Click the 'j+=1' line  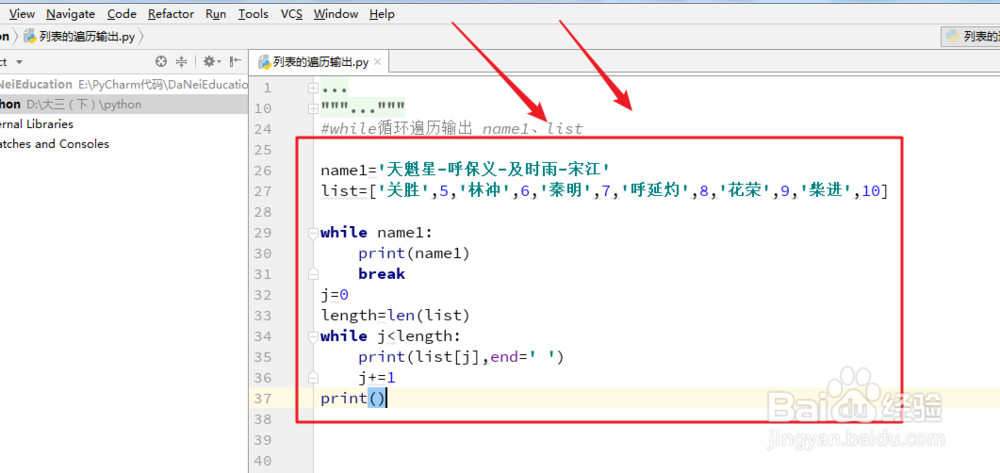(x=377, y=378)
